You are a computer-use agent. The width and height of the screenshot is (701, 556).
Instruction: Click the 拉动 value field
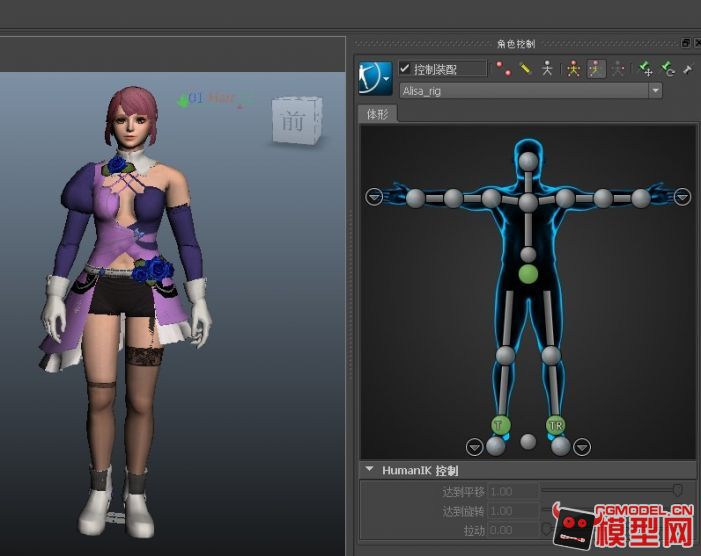(x=513, y=530)
